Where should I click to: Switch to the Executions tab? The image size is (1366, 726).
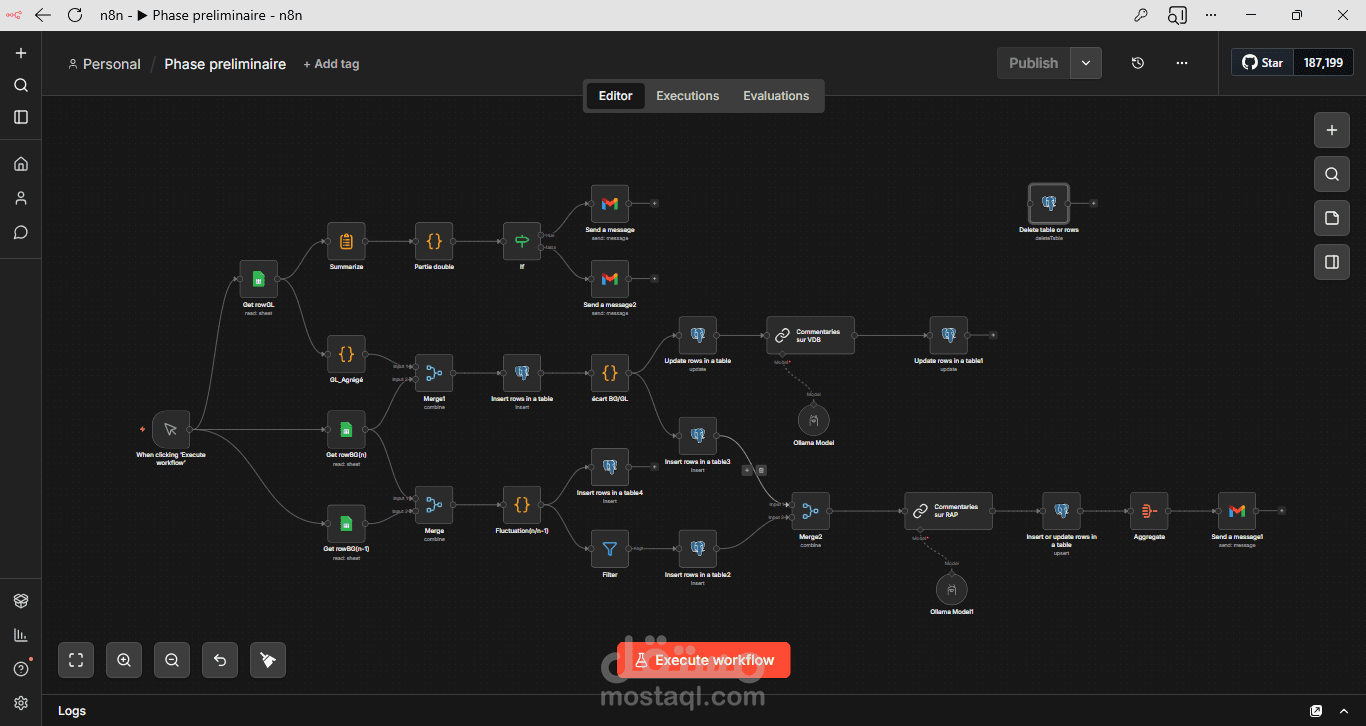pyautogui.click(x=688, y=96)
